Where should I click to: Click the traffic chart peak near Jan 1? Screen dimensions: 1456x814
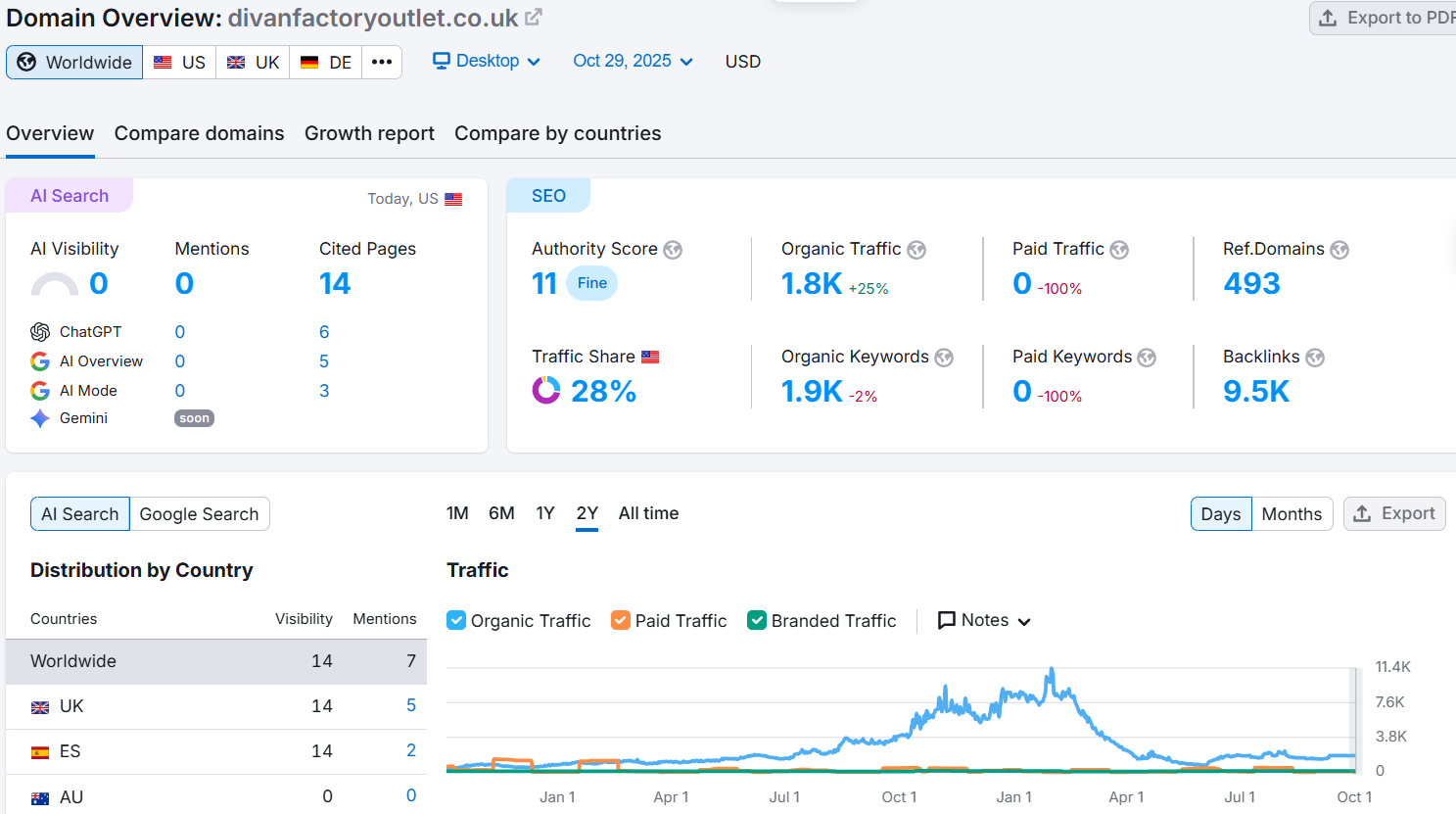tap(1052, 671)
